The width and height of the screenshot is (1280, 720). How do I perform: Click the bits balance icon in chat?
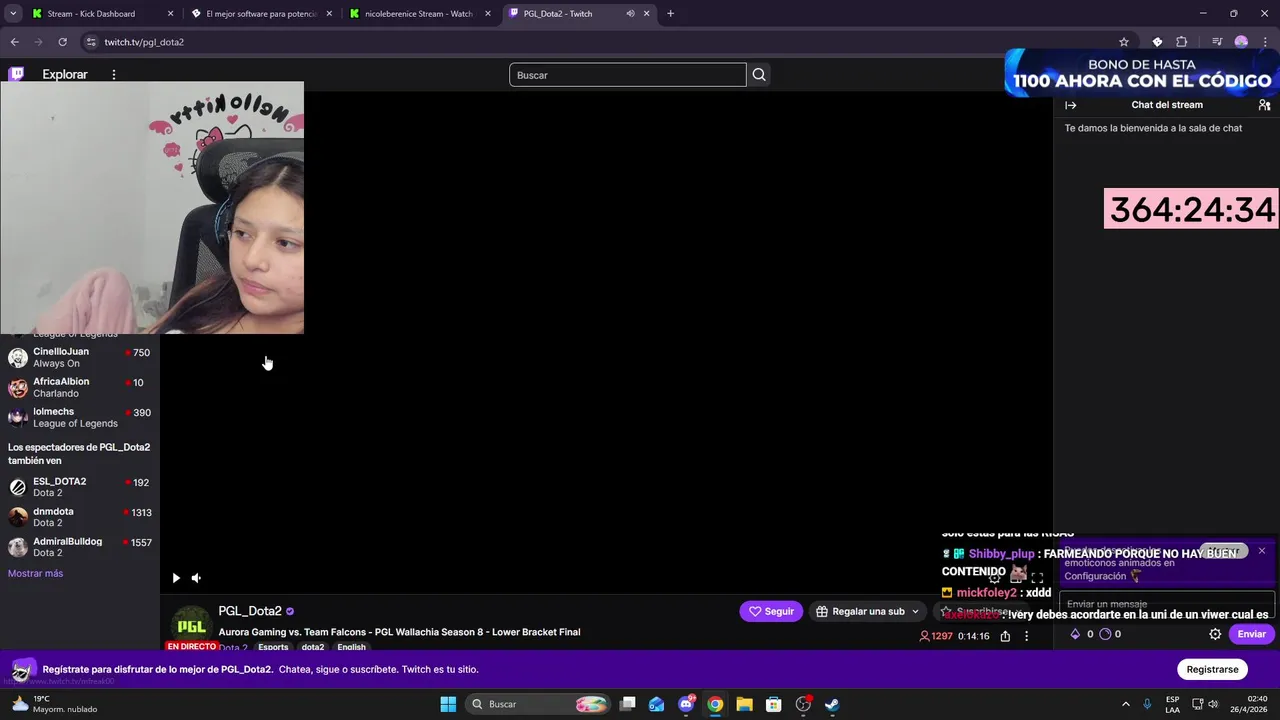pyautogui.click(x=1075, y=634)
